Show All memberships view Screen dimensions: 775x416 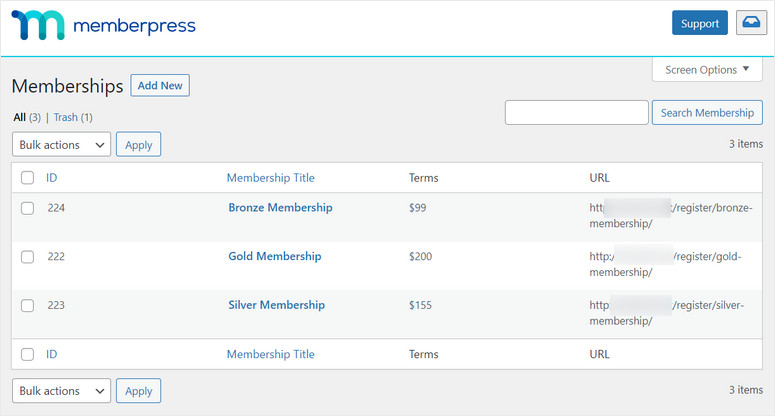pos(19,117)
